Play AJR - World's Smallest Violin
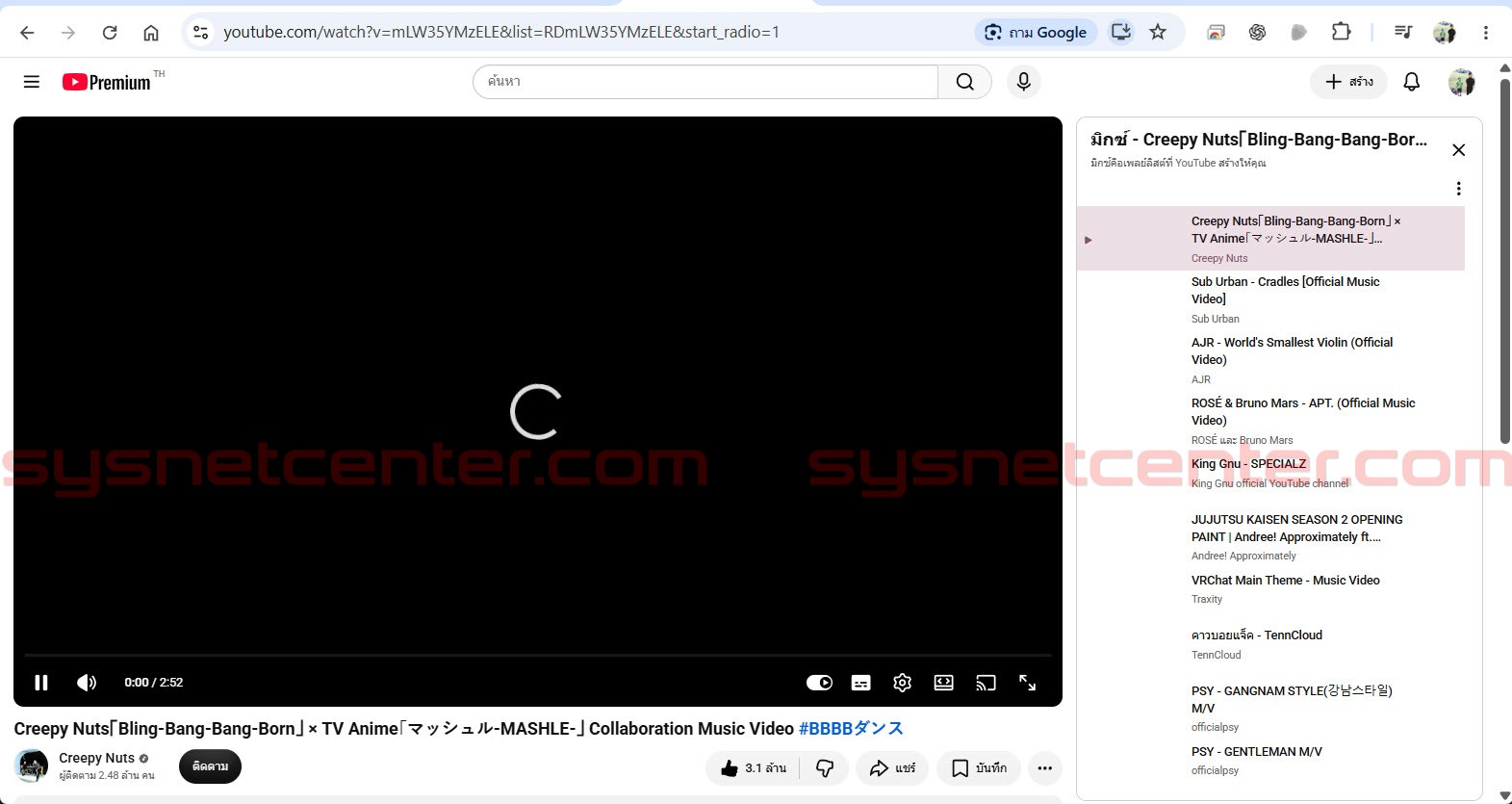Screen dimensions: 1512x804 1270,360
